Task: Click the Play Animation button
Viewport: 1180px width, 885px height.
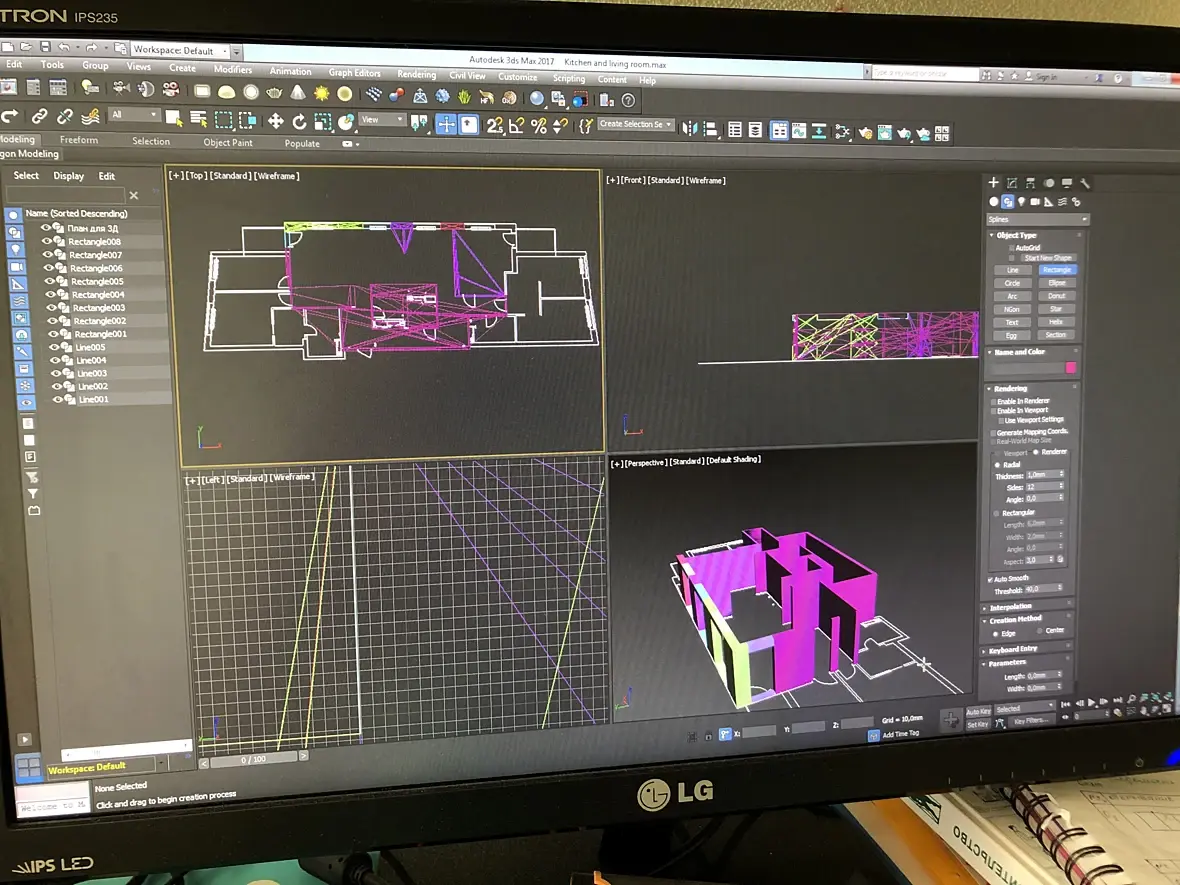Action: pos(1091,702)
